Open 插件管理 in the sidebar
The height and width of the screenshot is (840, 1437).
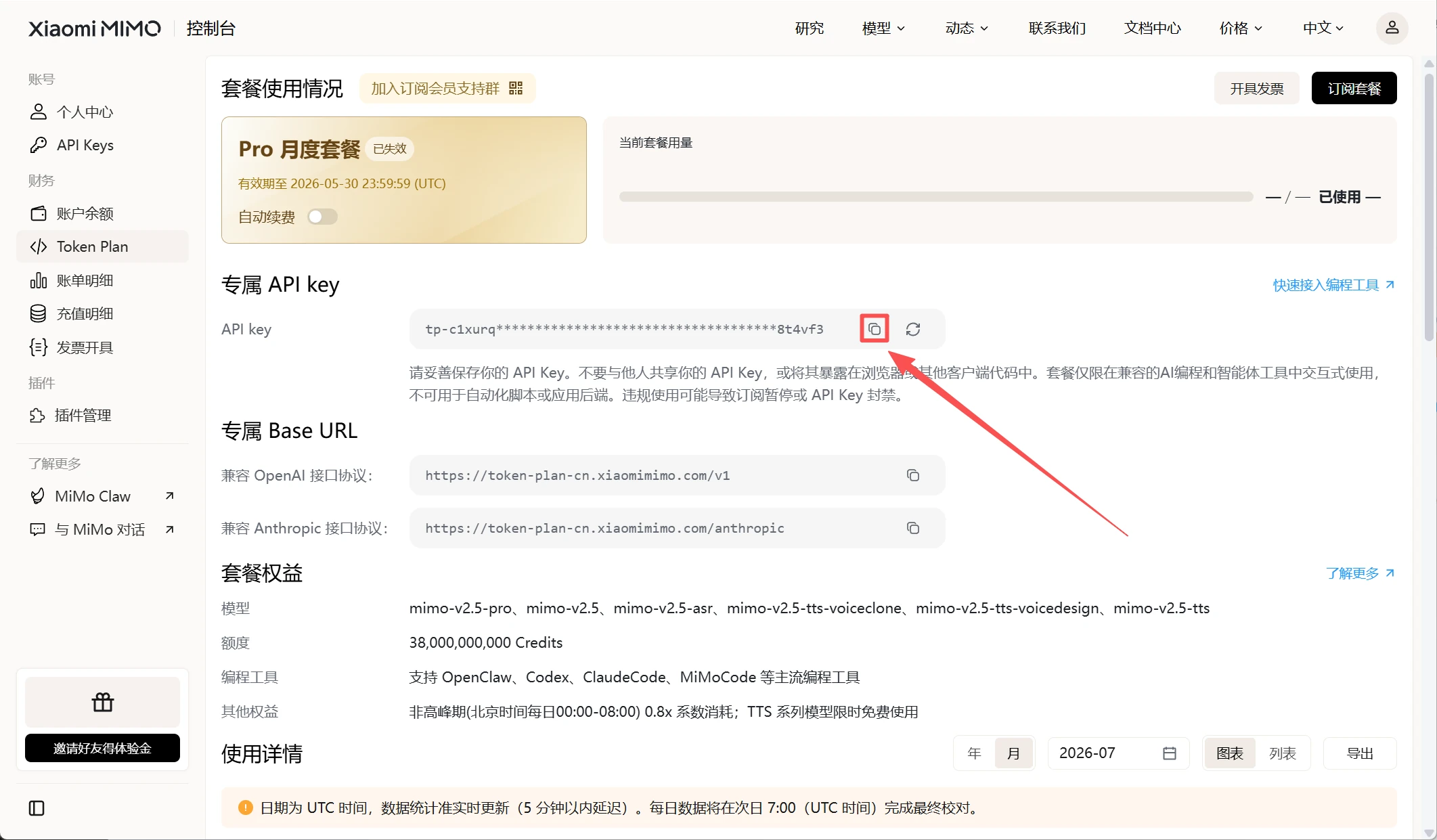click(x=102, y=415)
